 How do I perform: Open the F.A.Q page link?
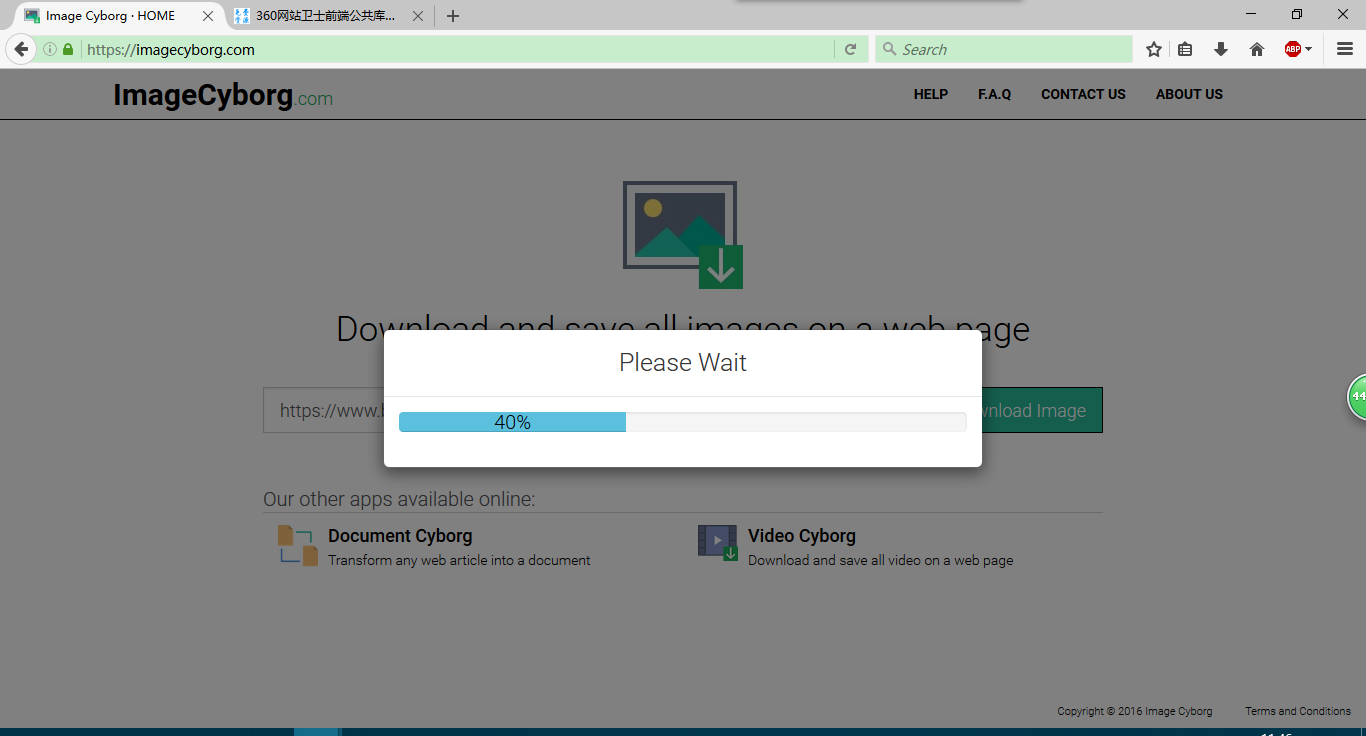coord(994,94)
